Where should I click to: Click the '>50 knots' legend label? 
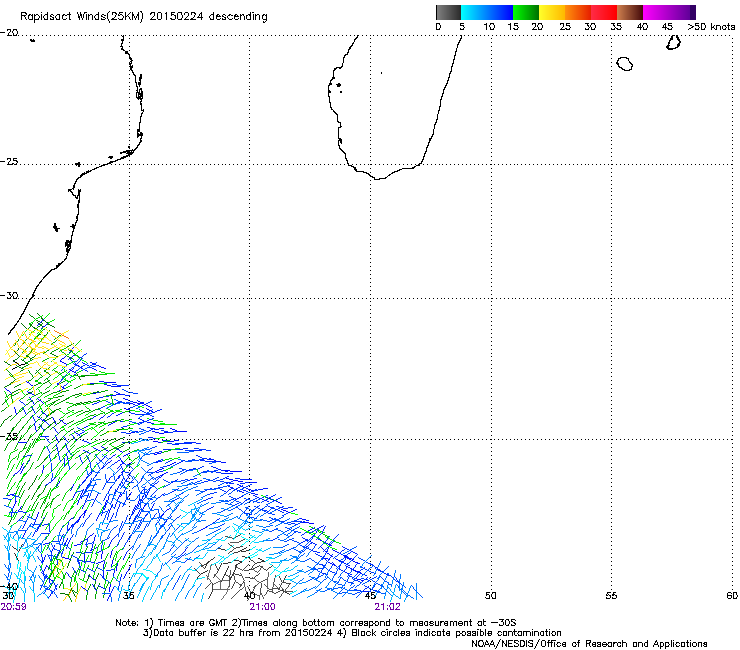coord(711,27)
